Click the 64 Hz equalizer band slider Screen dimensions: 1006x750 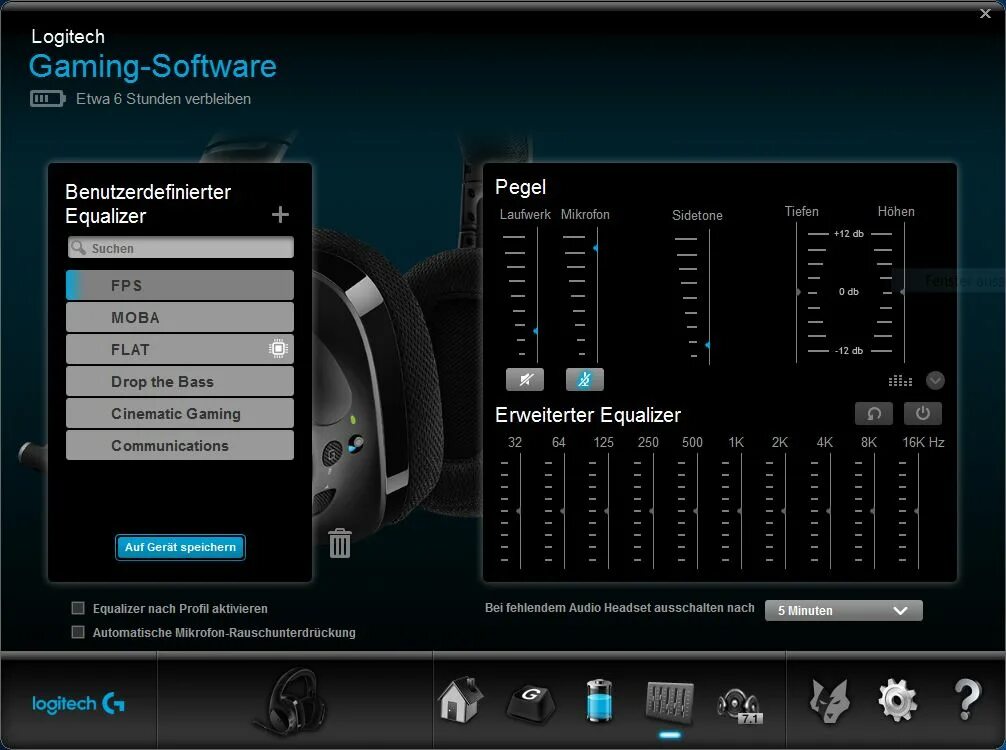[x=563, y=511]
